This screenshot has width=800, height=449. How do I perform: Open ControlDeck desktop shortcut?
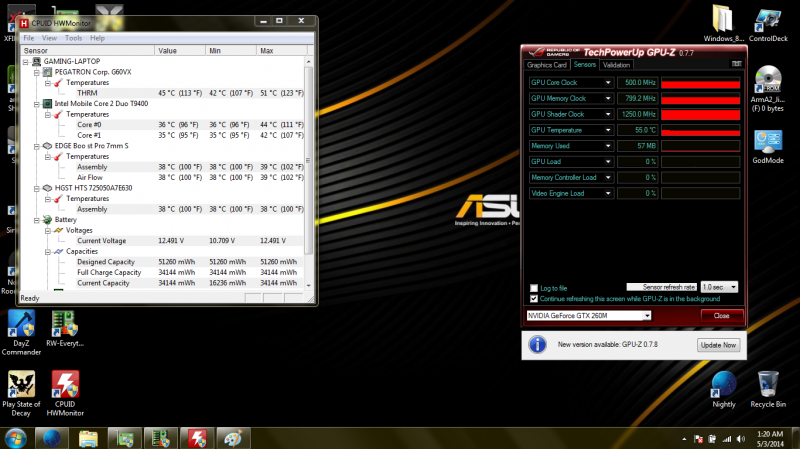pos(768,23)
